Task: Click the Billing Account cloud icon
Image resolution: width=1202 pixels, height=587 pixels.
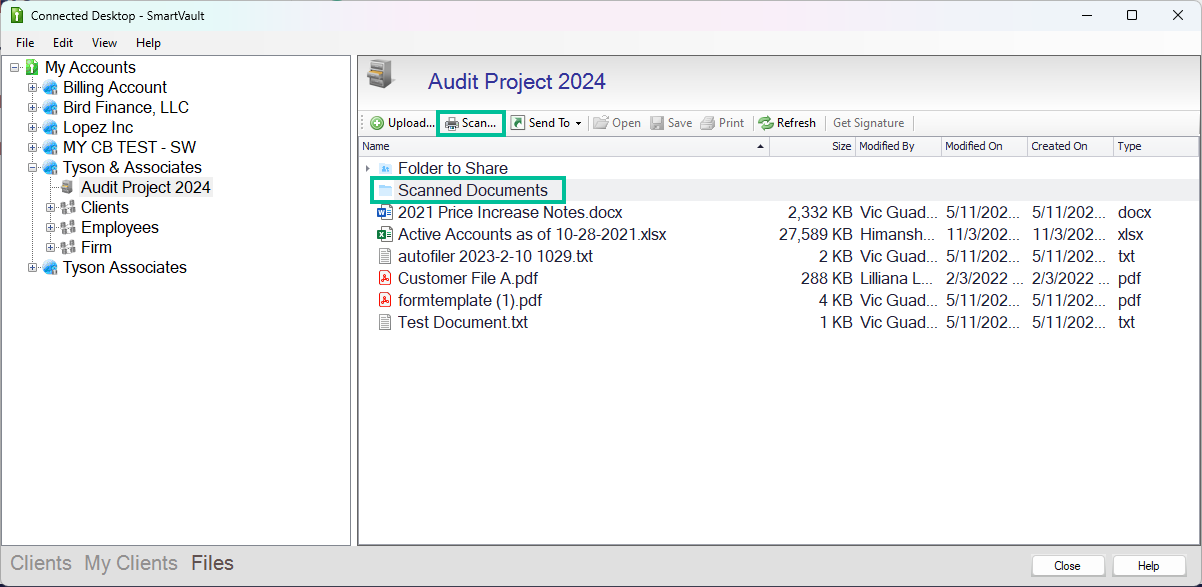Action: [x=50, y=87]
